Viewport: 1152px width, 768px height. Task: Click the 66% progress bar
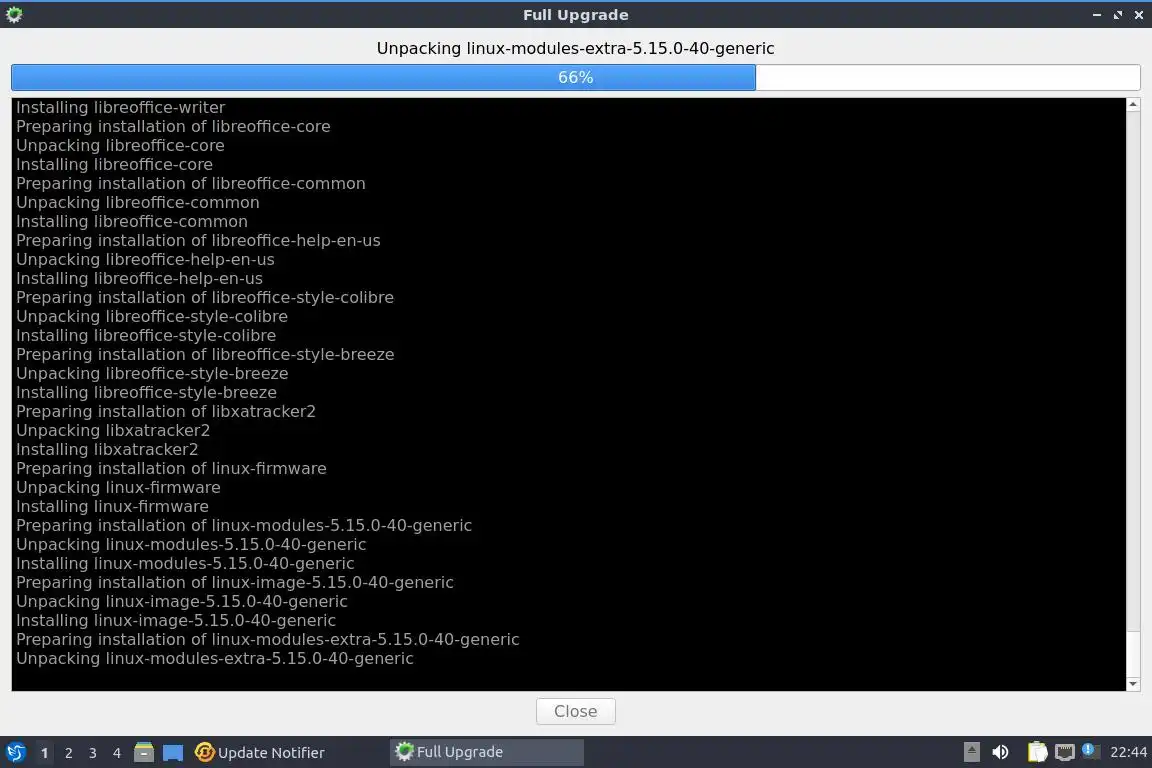[x=575, y=77]
